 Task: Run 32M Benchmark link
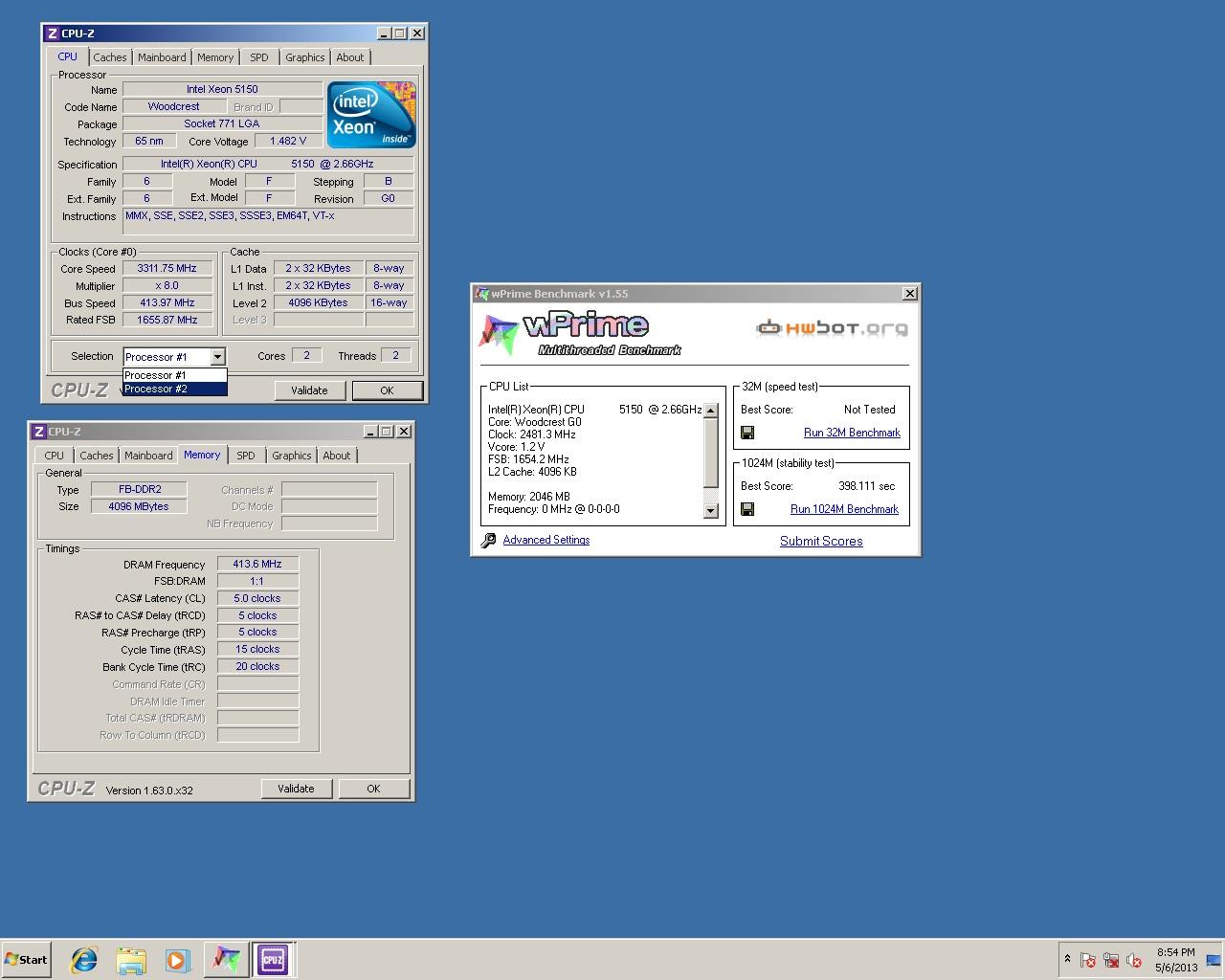click(852, 433)
